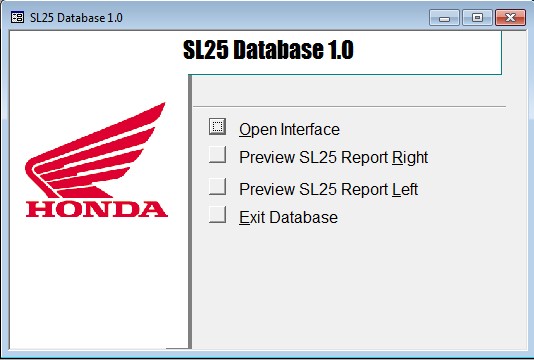Maximize the SL25 Database window

pos(477,17)
